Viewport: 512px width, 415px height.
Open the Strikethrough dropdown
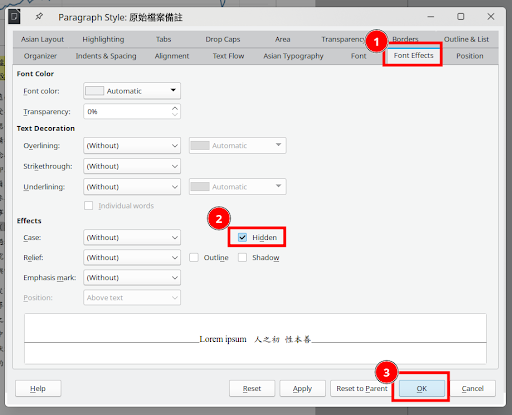132,166
